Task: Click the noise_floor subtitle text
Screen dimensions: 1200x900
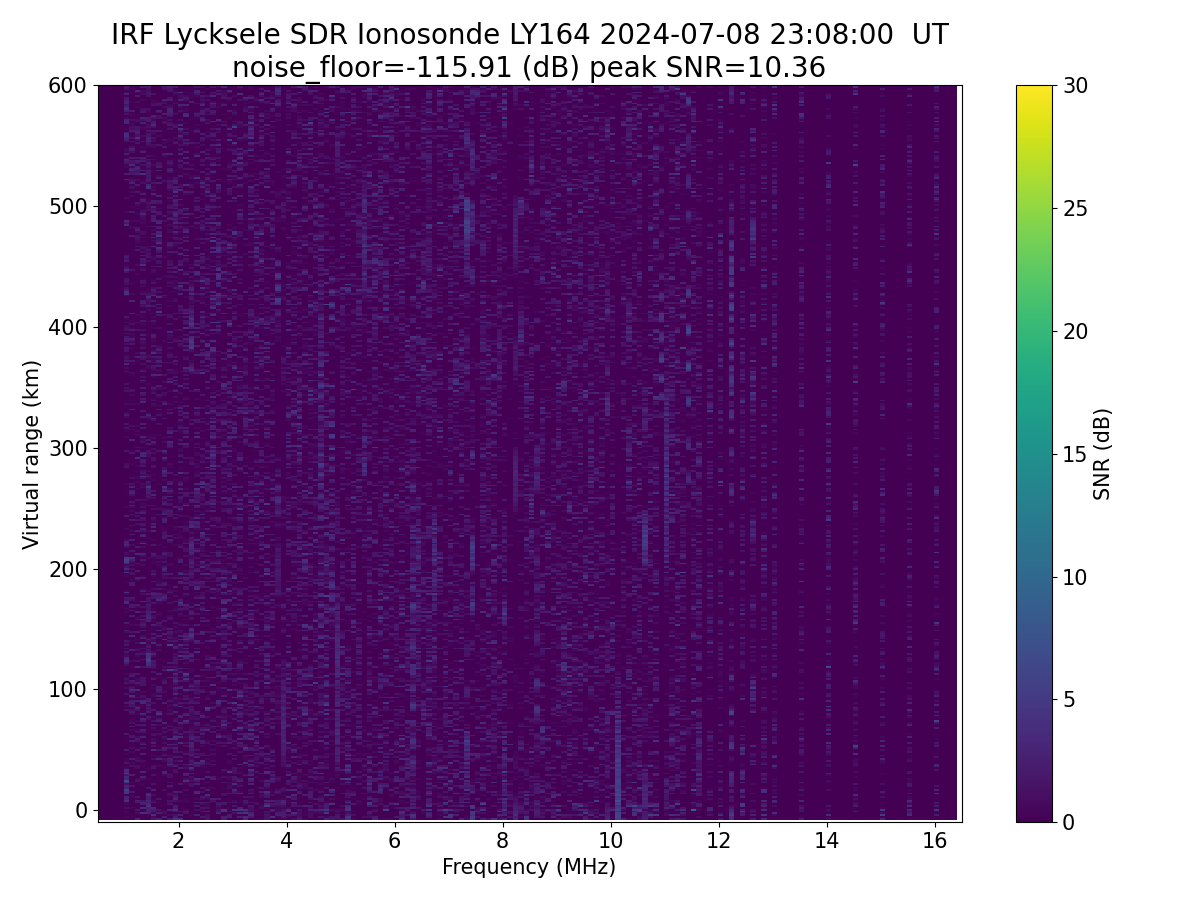Action: 529,68
